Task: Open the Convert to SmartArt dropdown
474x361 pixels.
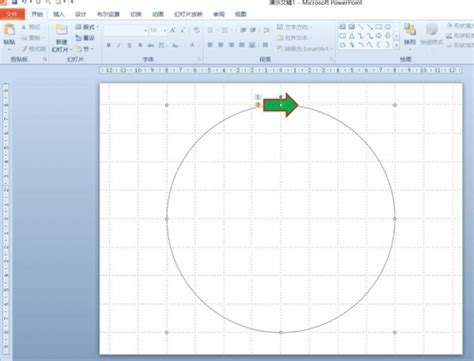Action: 305,49
